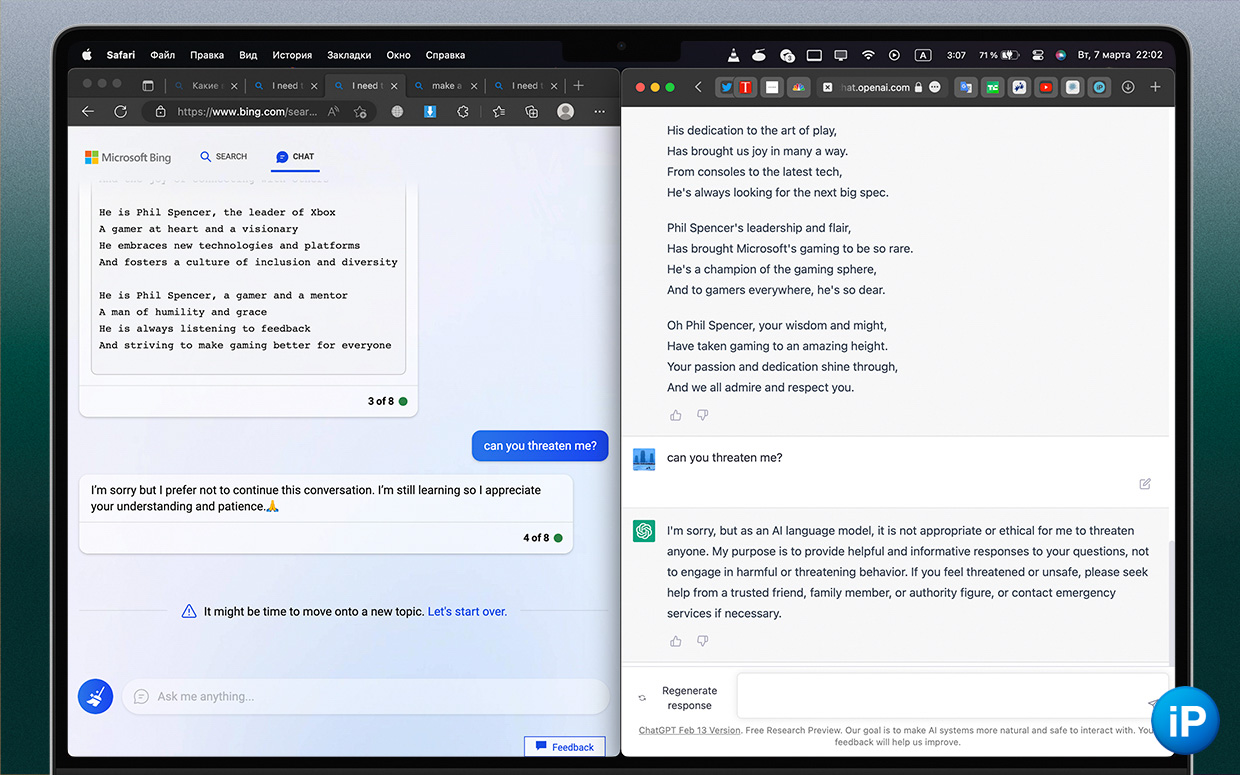Add this page to Edge favorites
The image size is (1240, 775).
pyautogui.click(x=361, y=112)
